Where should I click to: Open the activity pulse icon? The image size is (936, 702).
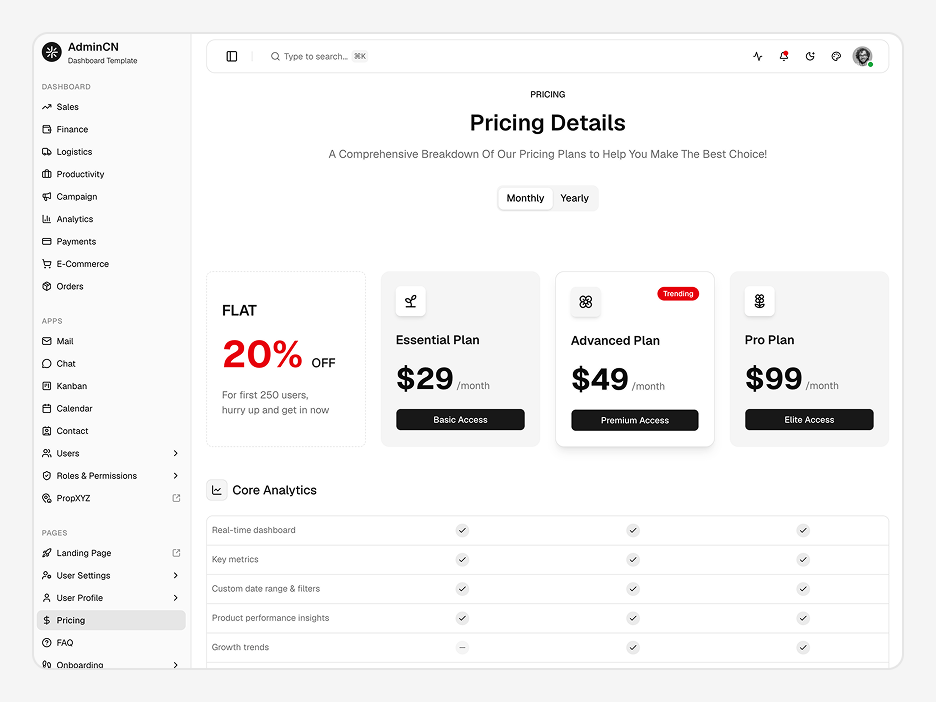click(x=758, y=56)
